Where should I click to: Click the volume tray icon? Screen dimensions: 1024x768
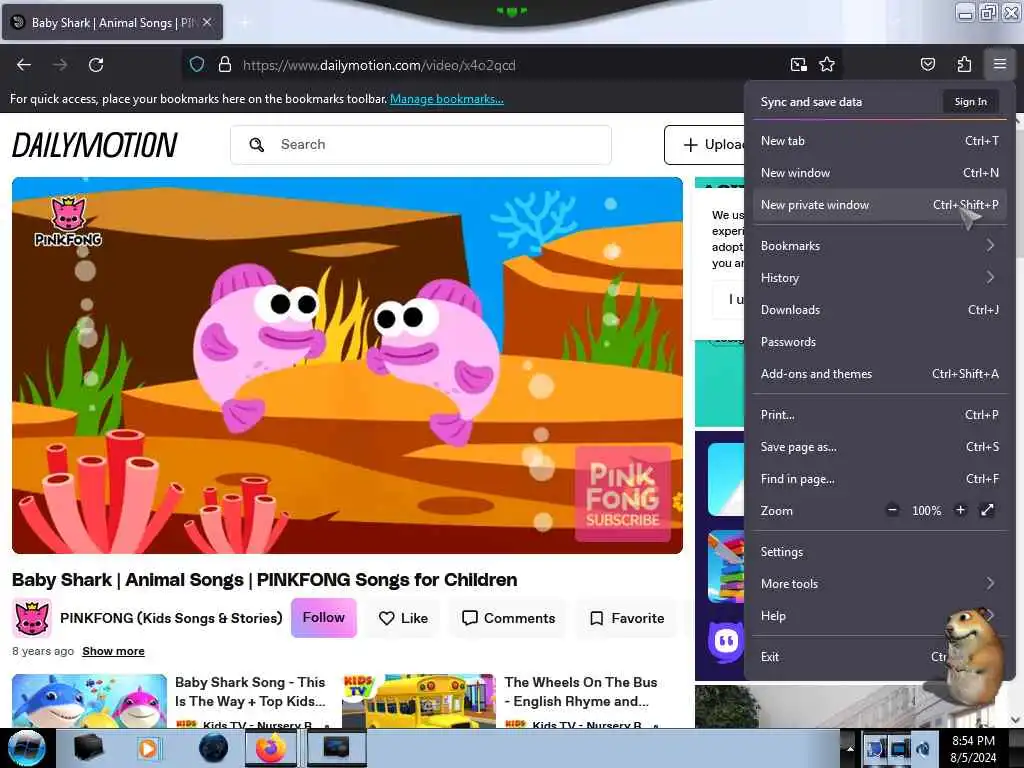click(922, 748)
